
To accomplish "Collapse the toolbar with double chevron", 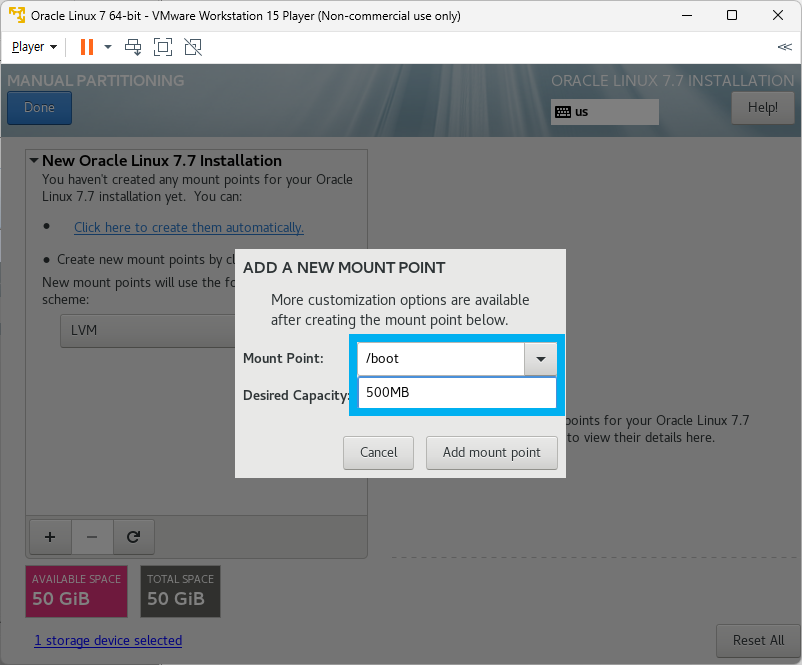I will coord(785,47).
